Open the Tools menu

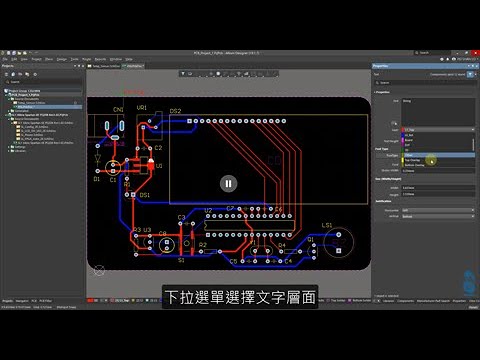(74, 59)
